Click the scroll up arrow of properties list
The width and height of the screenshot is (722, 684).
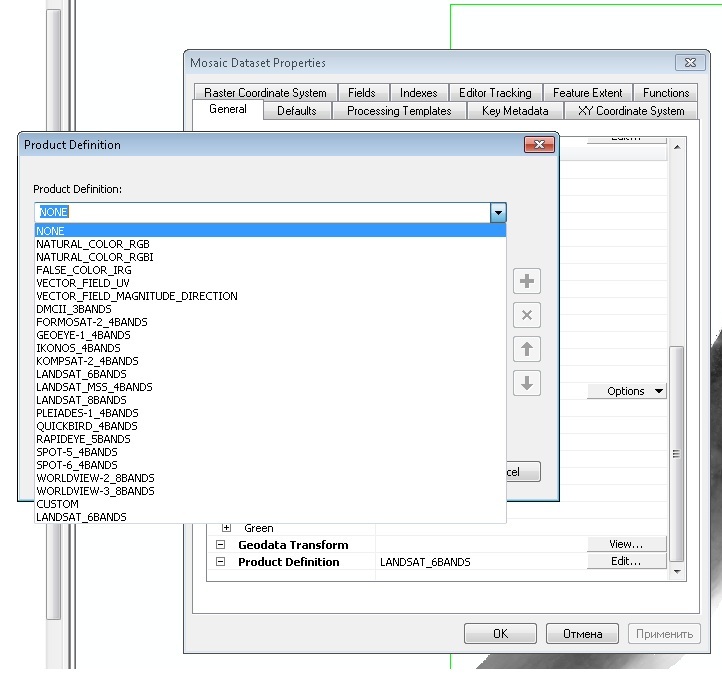coord(677,147)
